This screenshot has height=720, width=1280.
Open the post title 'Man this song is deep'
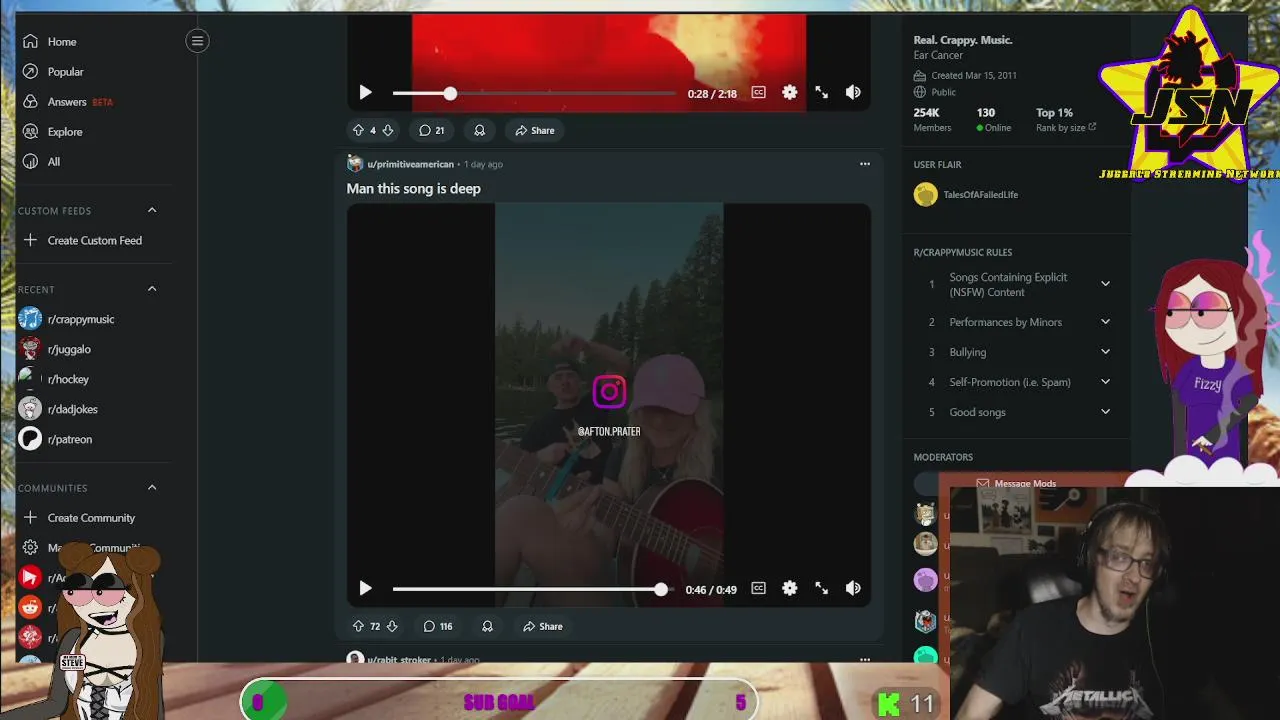414,188
